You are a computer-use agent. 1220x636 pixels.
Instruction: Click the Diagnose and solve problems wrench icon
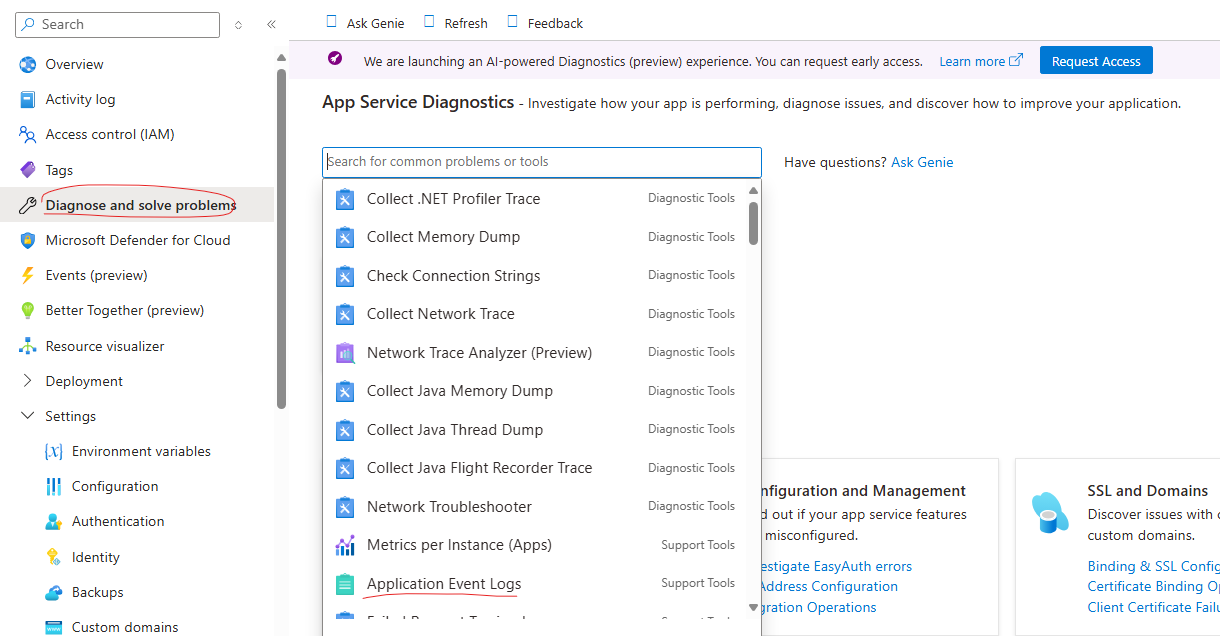point(28,206)
